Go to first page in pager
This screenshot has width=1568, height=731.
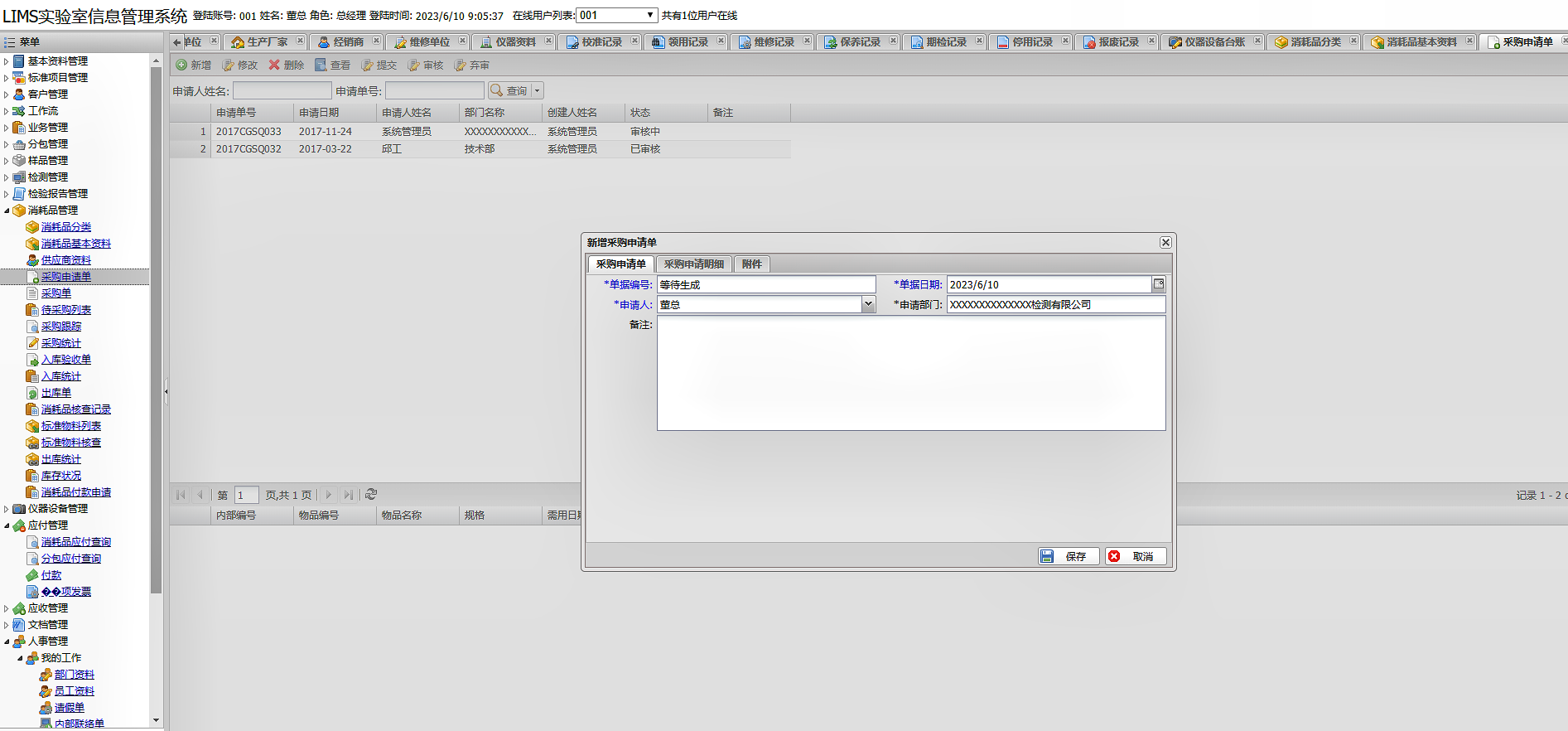[181, 495]
